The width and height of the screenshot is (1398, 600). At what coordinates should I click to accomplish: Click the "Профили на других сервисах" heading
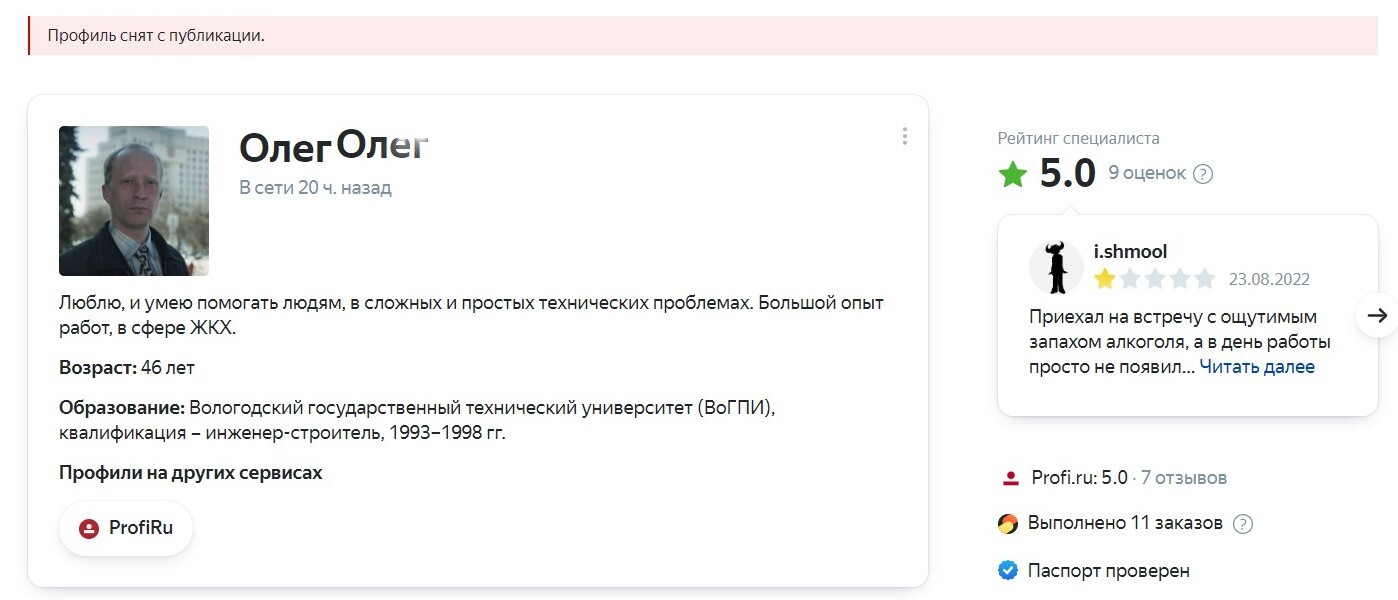(190, 473)
